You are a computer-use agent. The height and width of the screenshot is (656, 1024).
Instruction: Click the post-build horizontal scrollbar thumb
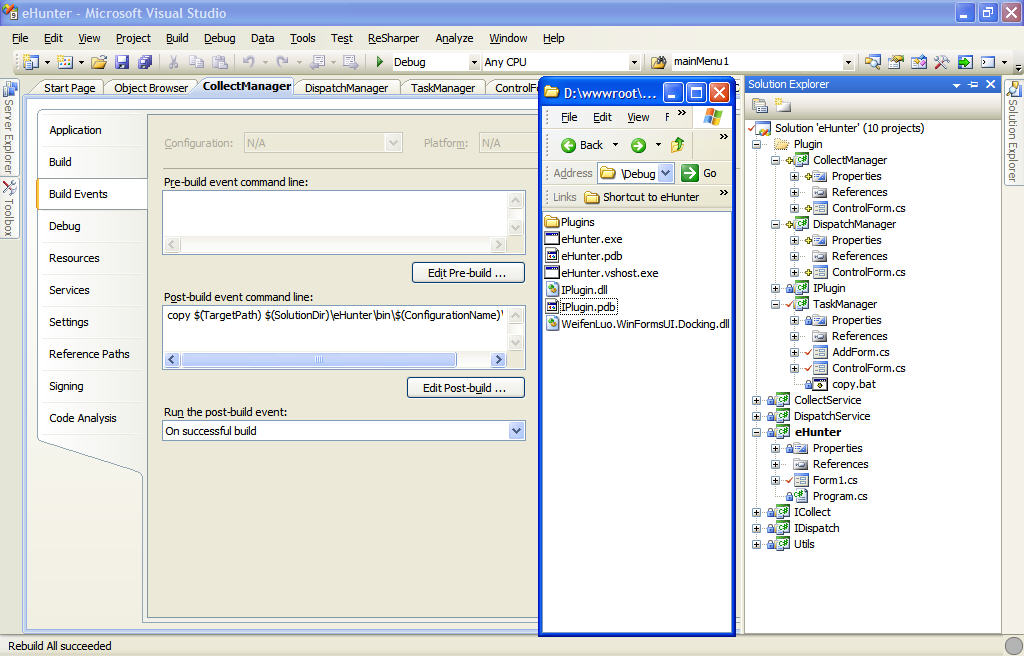tap(319, 359)
